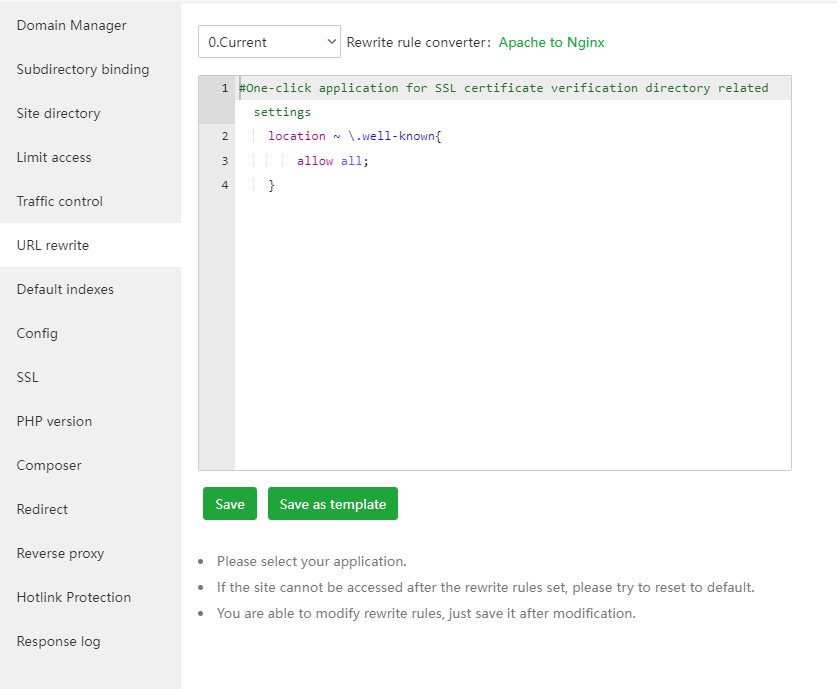Open the Redirect tab
This screenshot has width=837, height=689.
42,509
